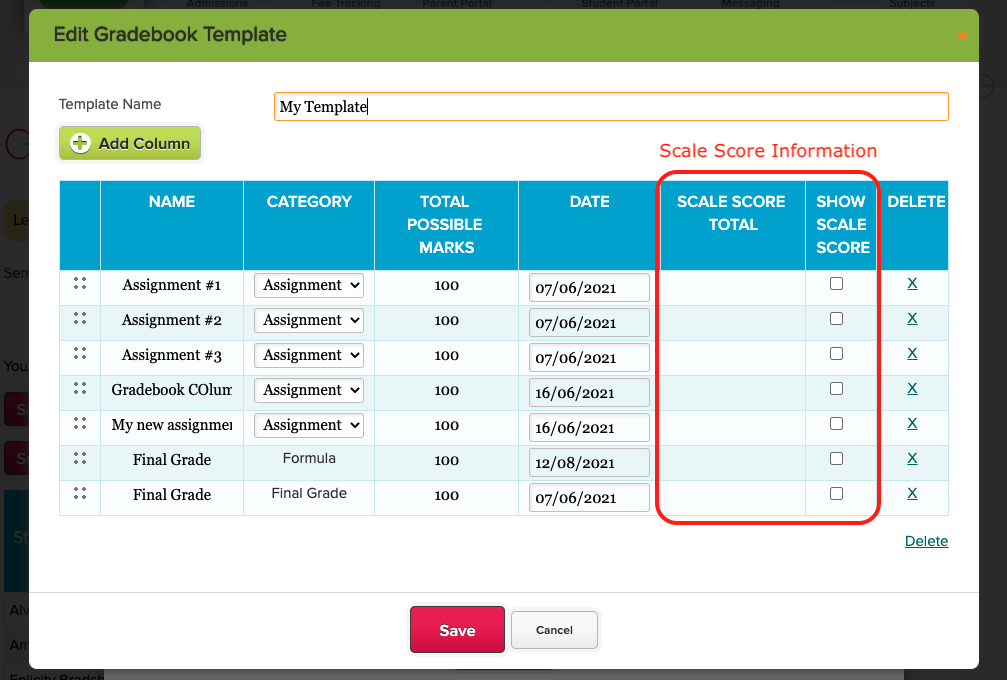Click the TOTAL POSSIBLE MARKS header
The height and width of the screenshot is (680, 1007).
(446, 225)
